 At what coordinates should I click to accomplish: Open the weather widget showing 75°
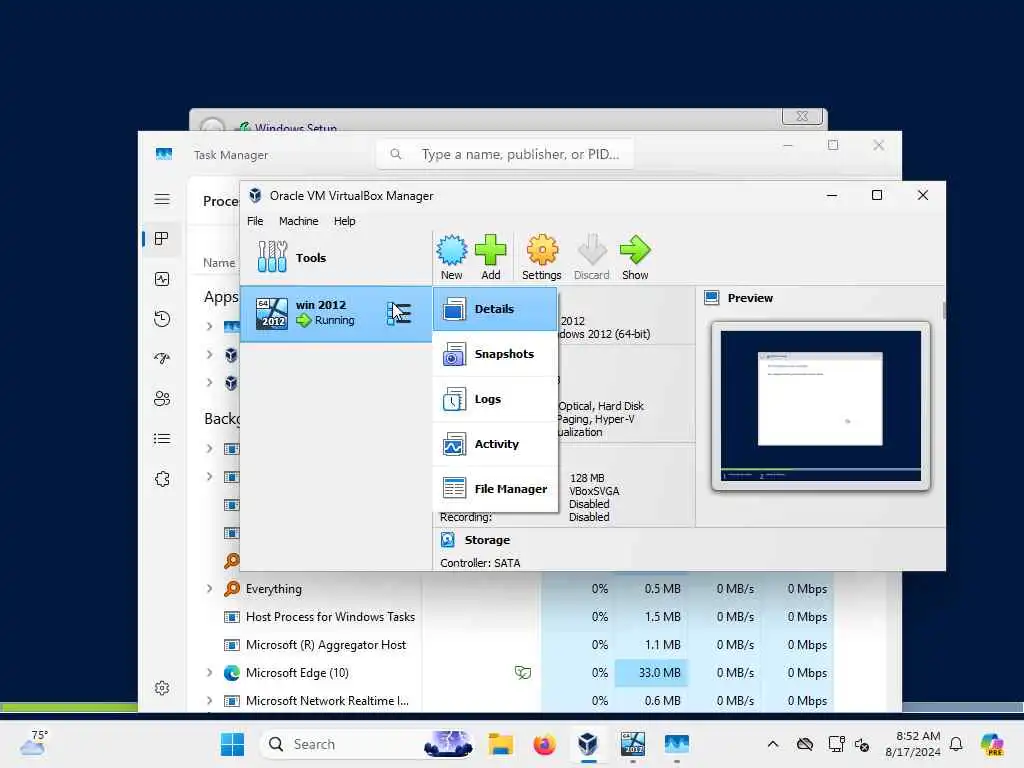[34, 743]
